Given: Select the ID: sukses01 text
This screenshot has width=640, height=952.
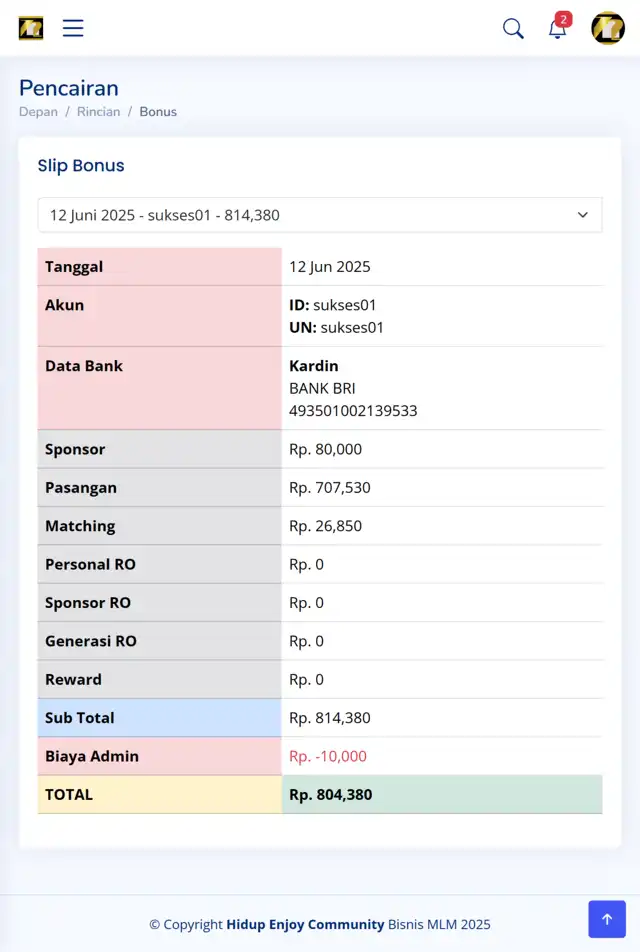Looking at the screenshot, I should (x=333, y=305).
